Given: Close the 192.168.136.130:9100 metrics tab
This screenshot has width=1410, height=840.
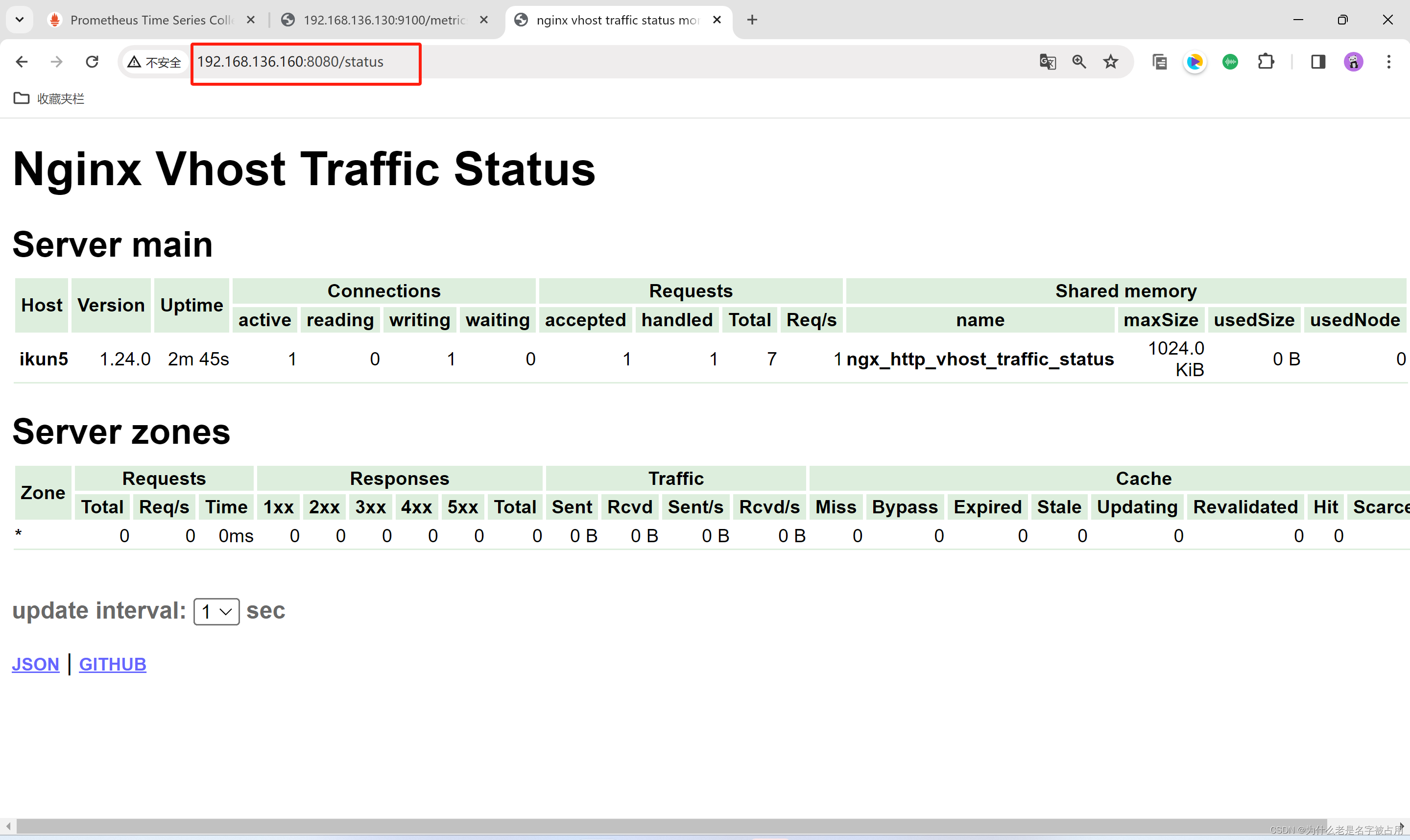Looking at the screenshot, I should [484, 20].
